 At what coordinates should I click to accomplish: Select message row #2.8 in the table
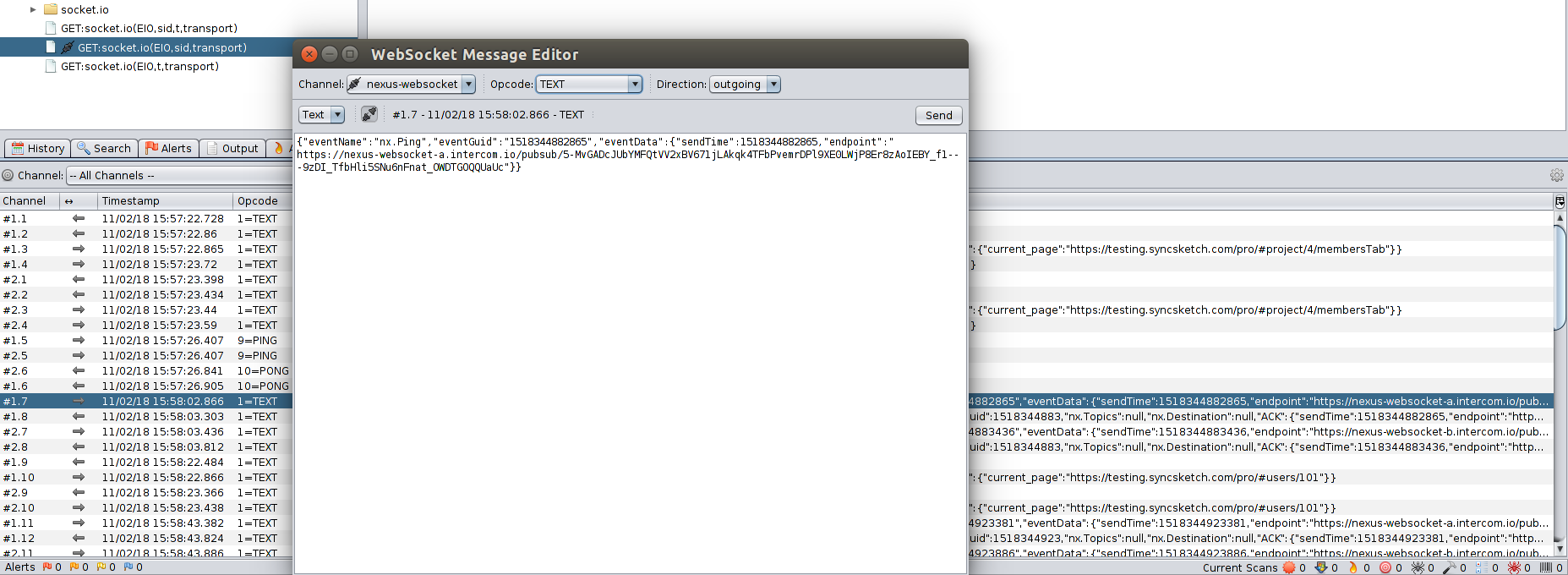point(146,446)
